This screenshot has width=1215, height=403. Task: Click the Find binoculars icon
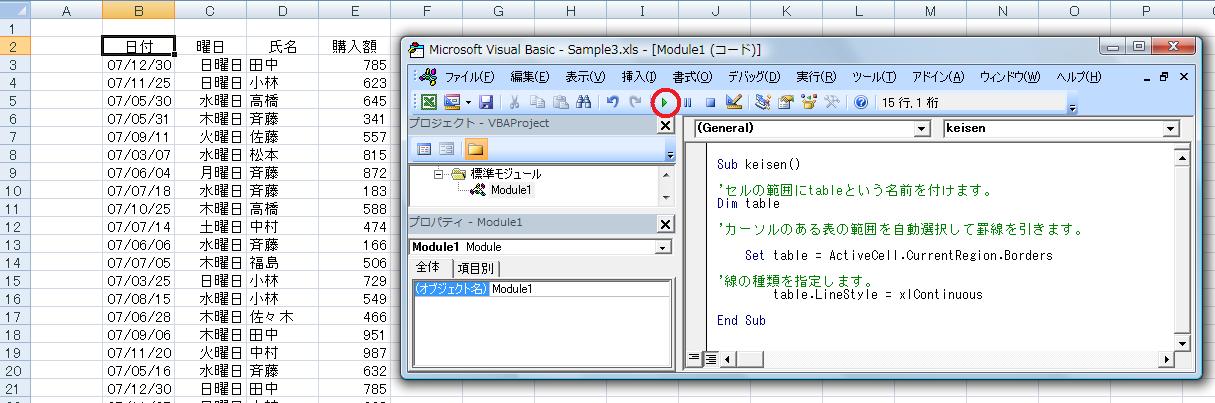(585, 102)
